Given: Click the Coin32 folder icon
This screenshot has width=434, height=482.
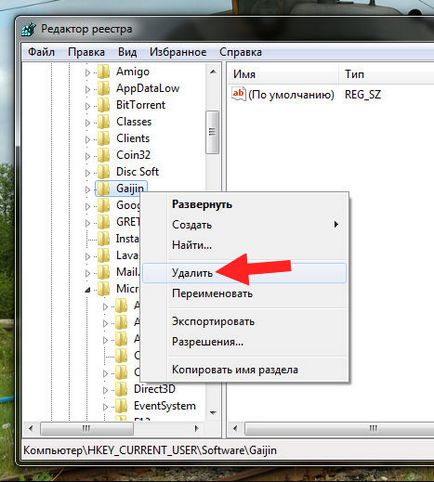Looking at the screenshot, I should (103, 155).
